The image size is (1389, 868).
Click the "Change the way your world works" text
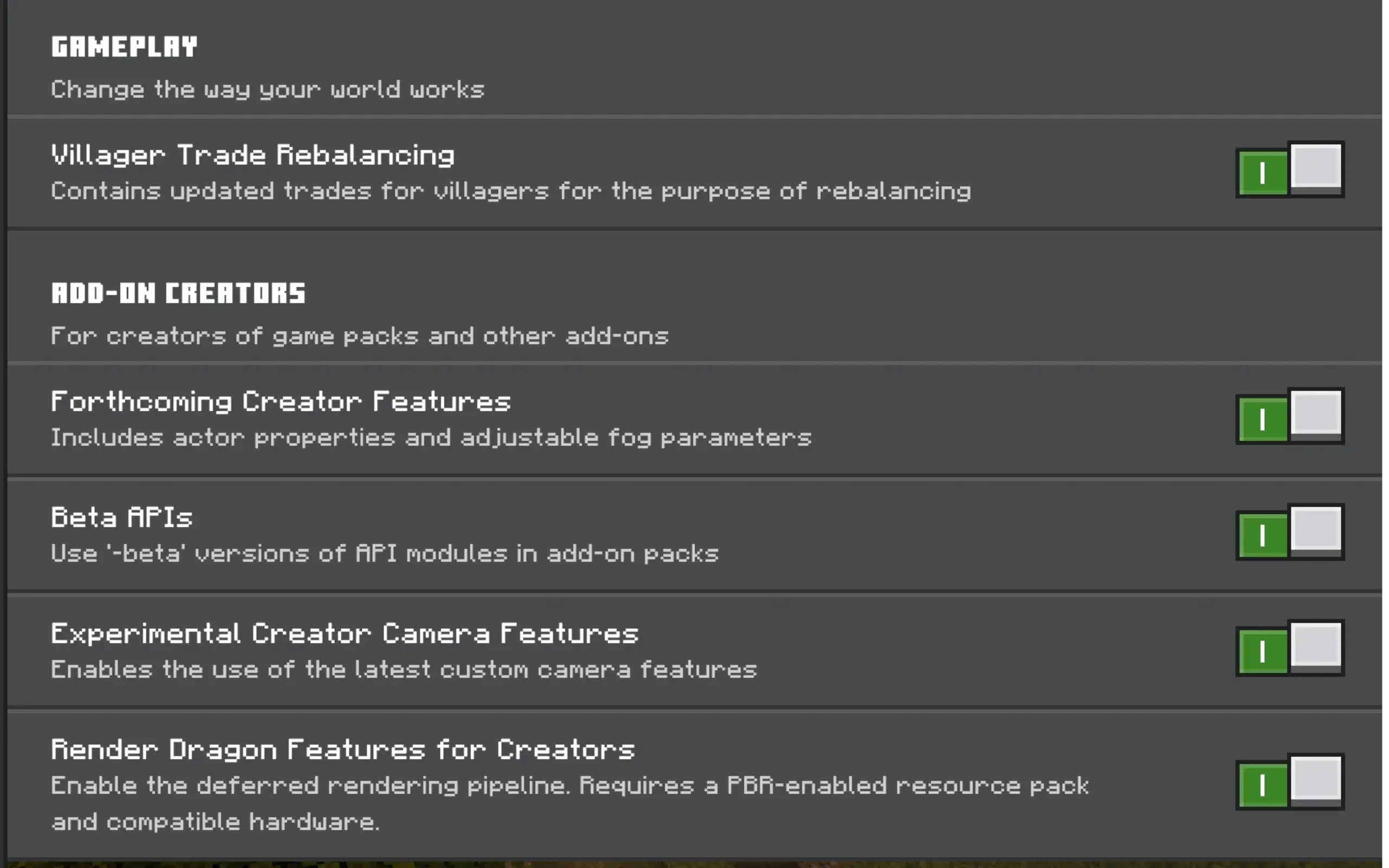pyautogui.click(x=267, y=90)
